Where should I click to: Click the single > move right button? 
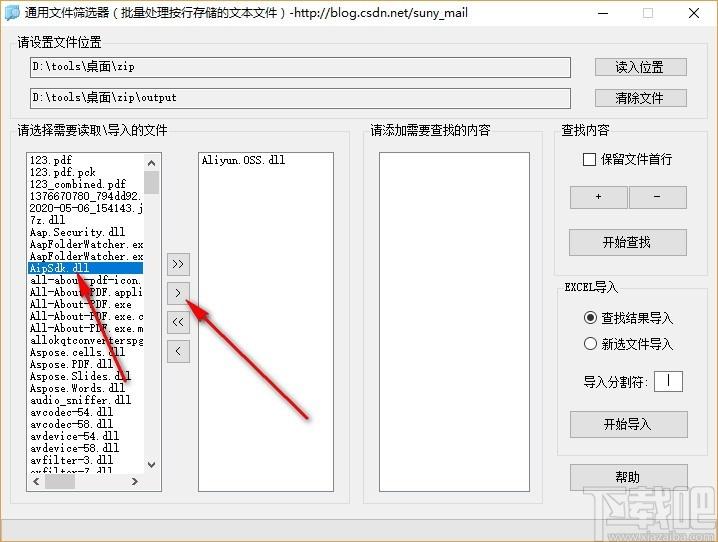178,293
